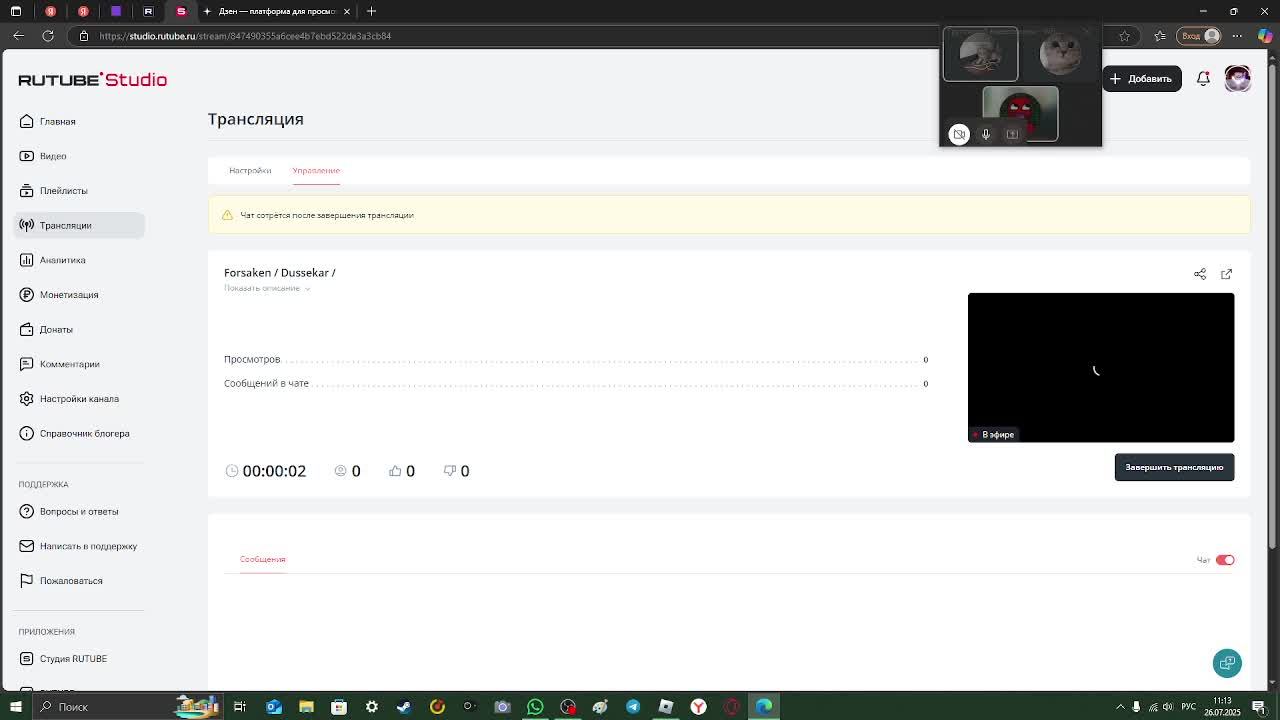
Task: Select the Сообщения tab
Action: click(262, 559)
